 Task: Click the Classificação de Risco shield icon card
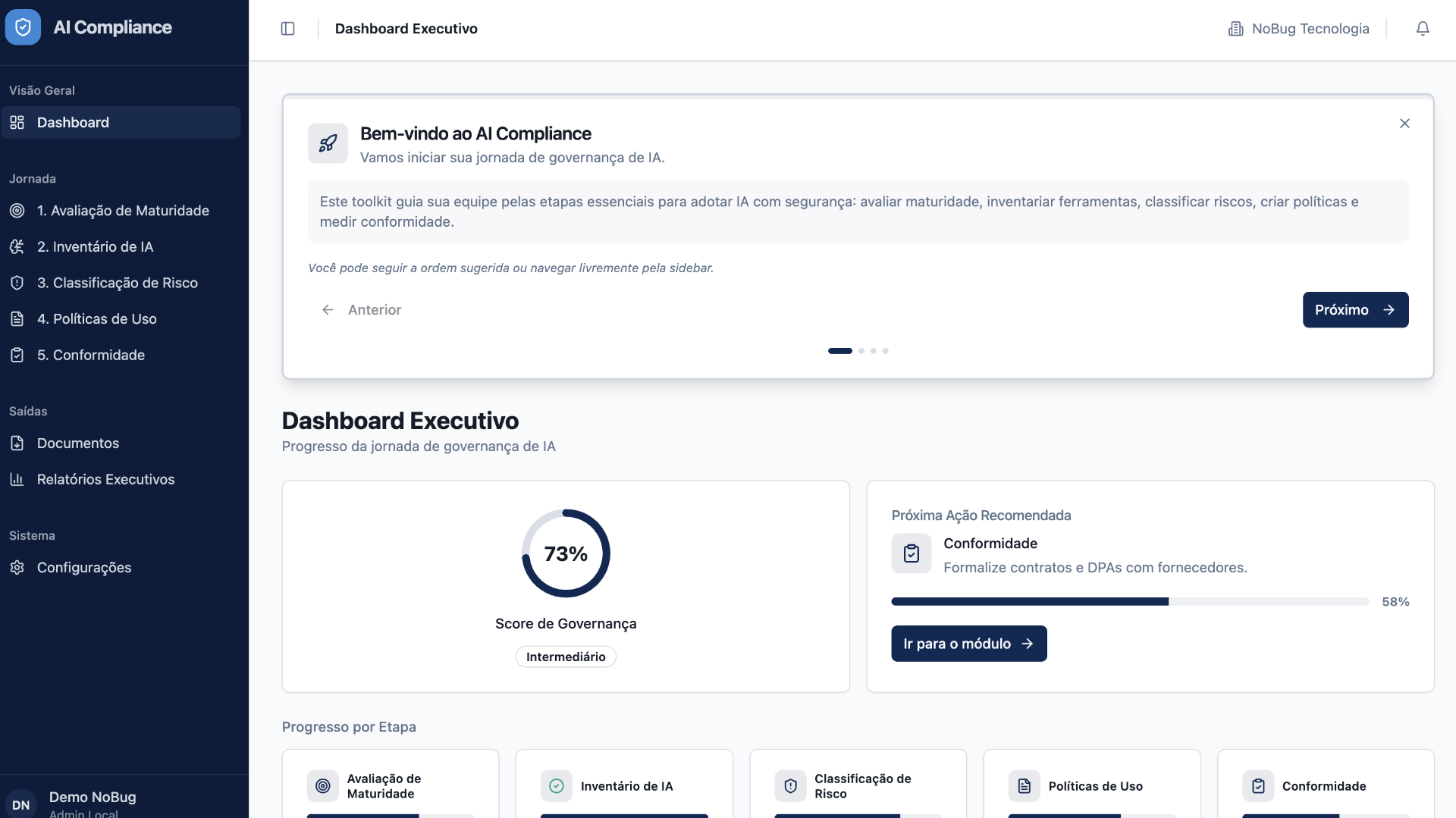click(790, 786)
